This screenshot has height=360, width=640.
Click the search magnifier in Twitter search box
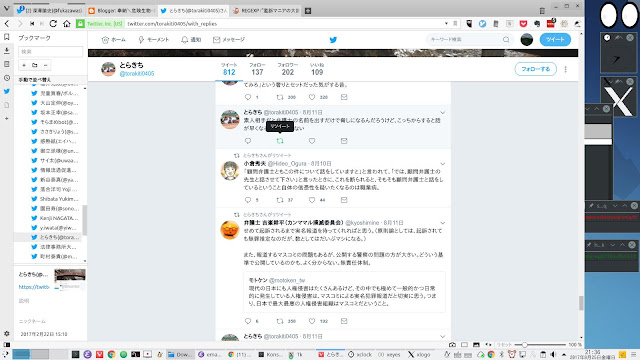click(506, 40)
